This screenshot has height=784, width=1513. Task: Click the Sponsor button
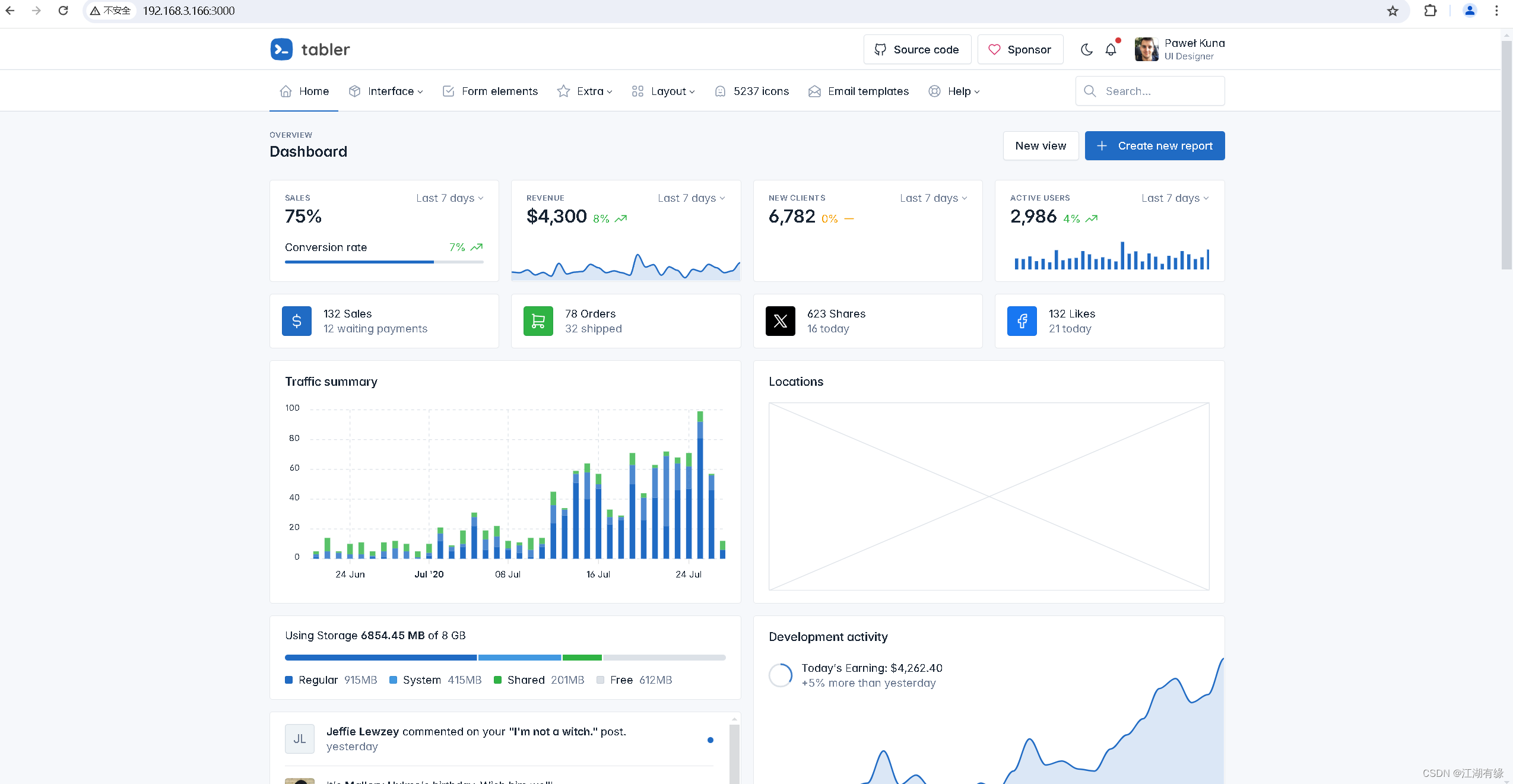point(1020,49)
